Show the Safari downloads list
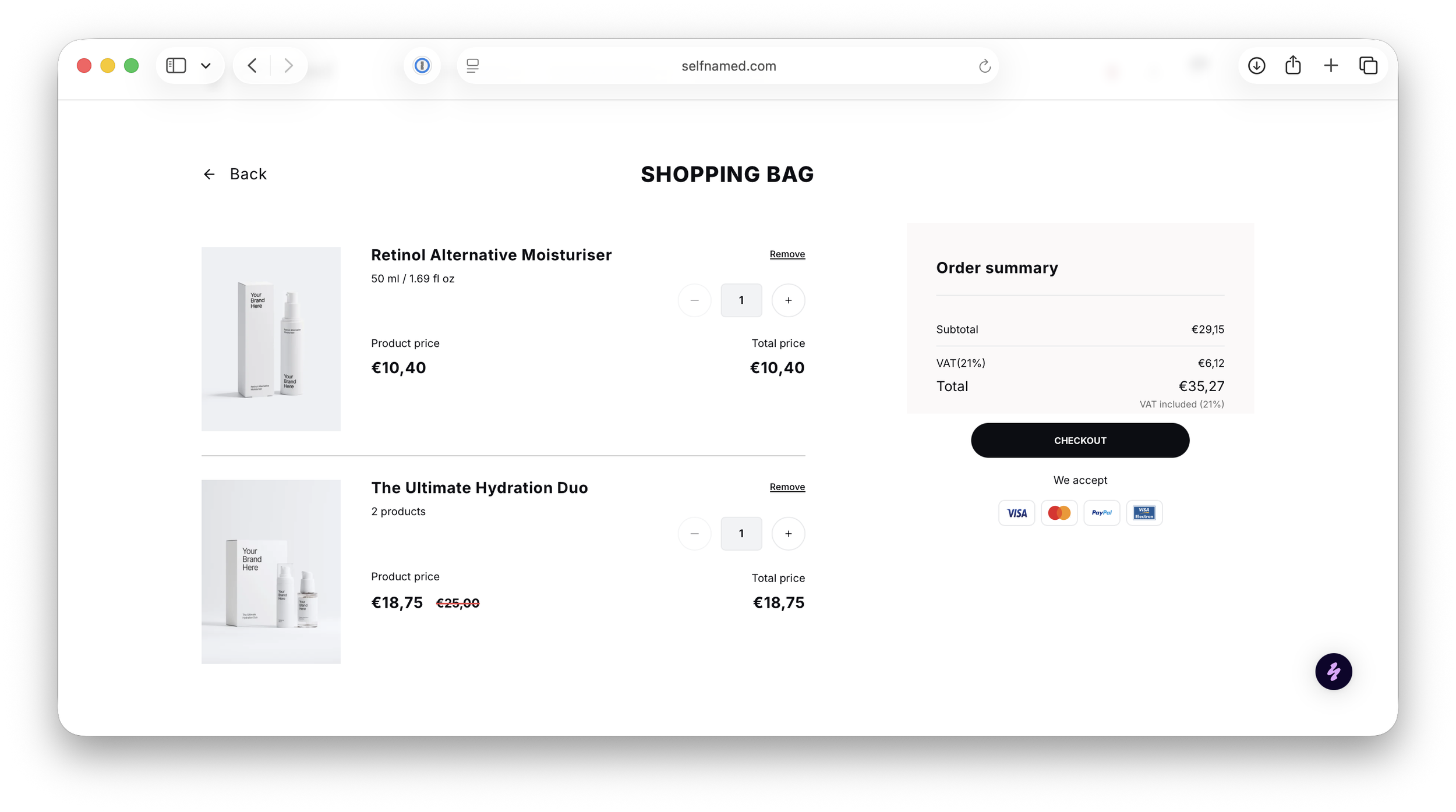 point(1256,66)
